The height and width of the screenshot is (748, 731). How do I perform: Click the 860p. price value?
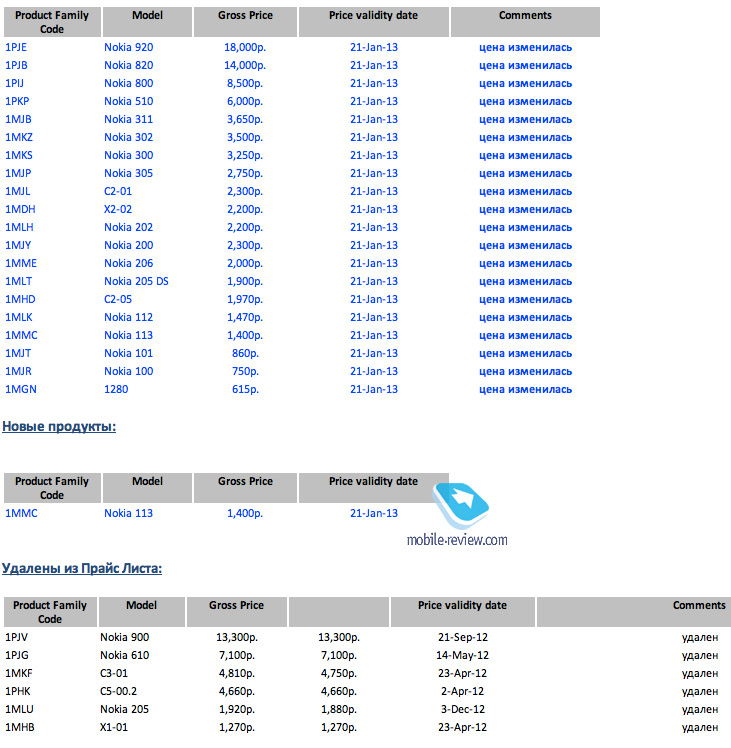point(245,353)
